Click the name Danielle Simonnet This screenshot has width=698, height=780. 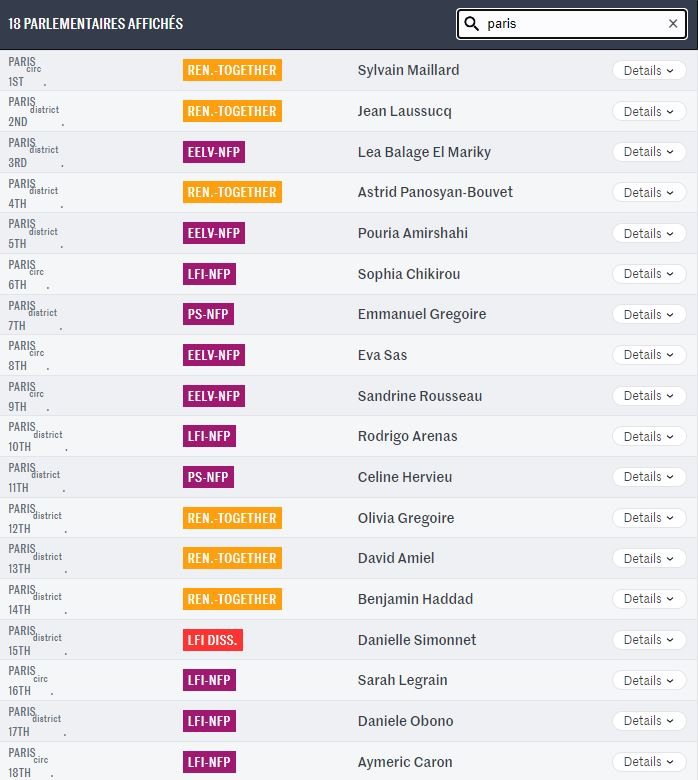[416, 640]
